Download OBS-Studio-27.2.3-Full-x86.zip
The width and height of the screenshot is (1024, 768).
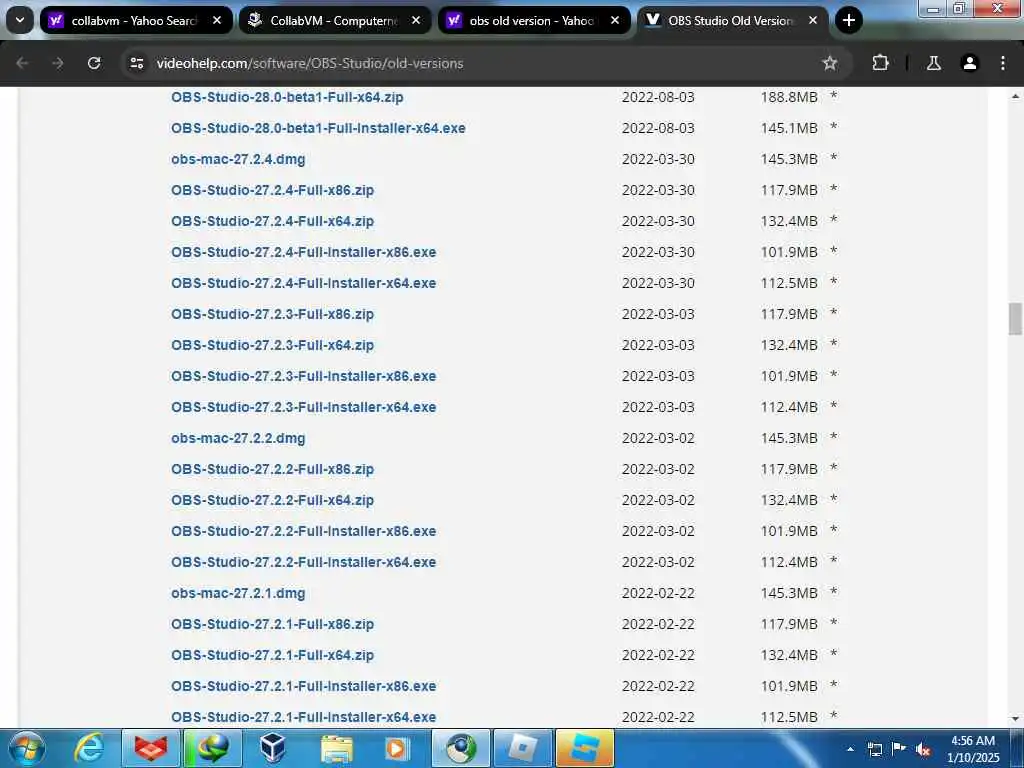point(272,314)
